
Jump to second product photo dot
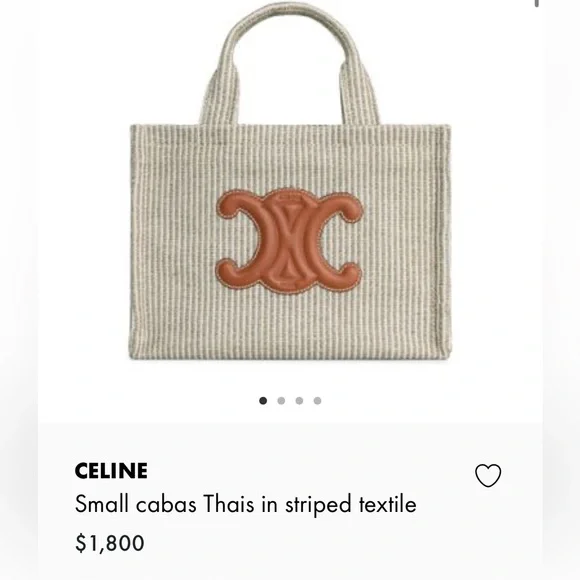point(281,401)
